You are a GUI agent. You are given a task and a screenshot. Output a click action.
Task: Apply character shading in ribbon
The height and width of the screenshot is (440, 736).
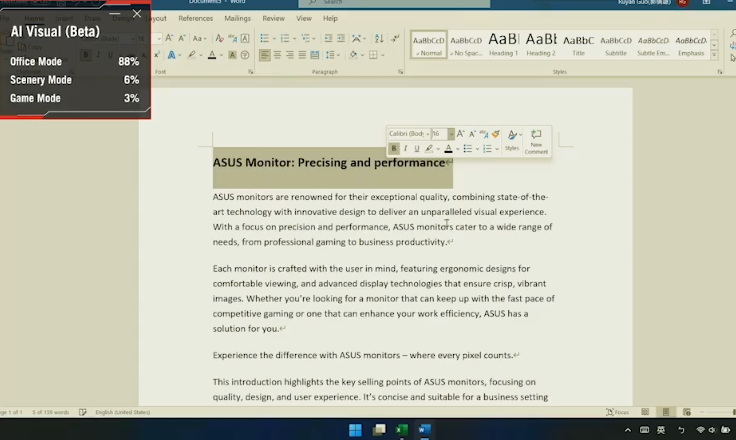tap(232, 55)
